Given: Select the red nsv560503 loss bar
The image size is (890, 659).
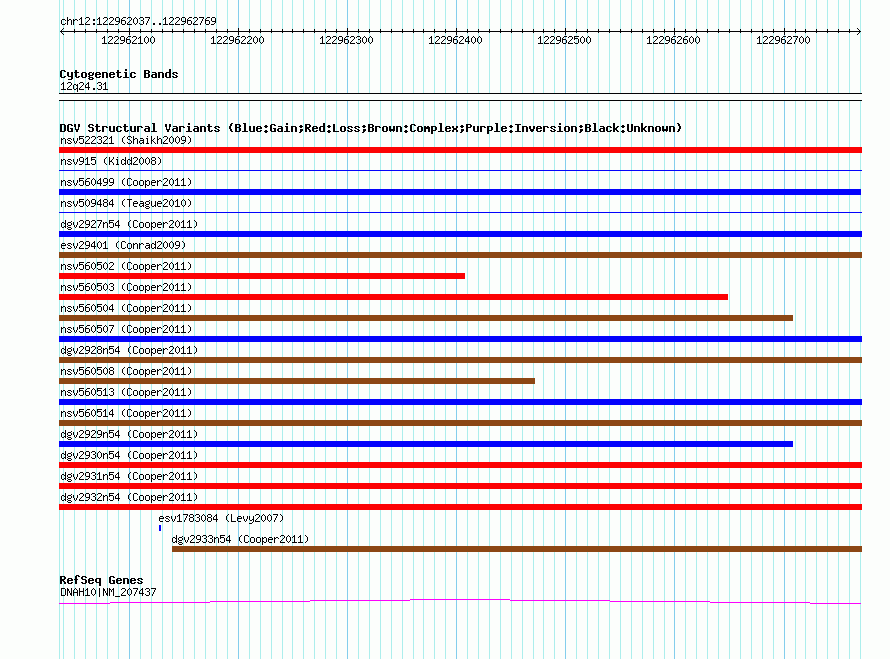Looking at the screenshot, I should click(x=393, y=297).
